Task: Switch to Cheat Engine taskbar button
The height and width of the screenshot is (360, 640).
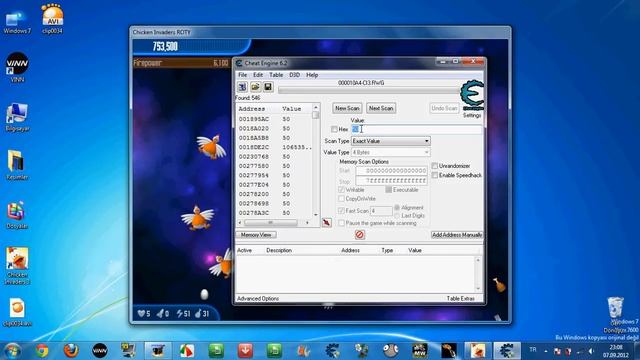Action: click(507, 351)
